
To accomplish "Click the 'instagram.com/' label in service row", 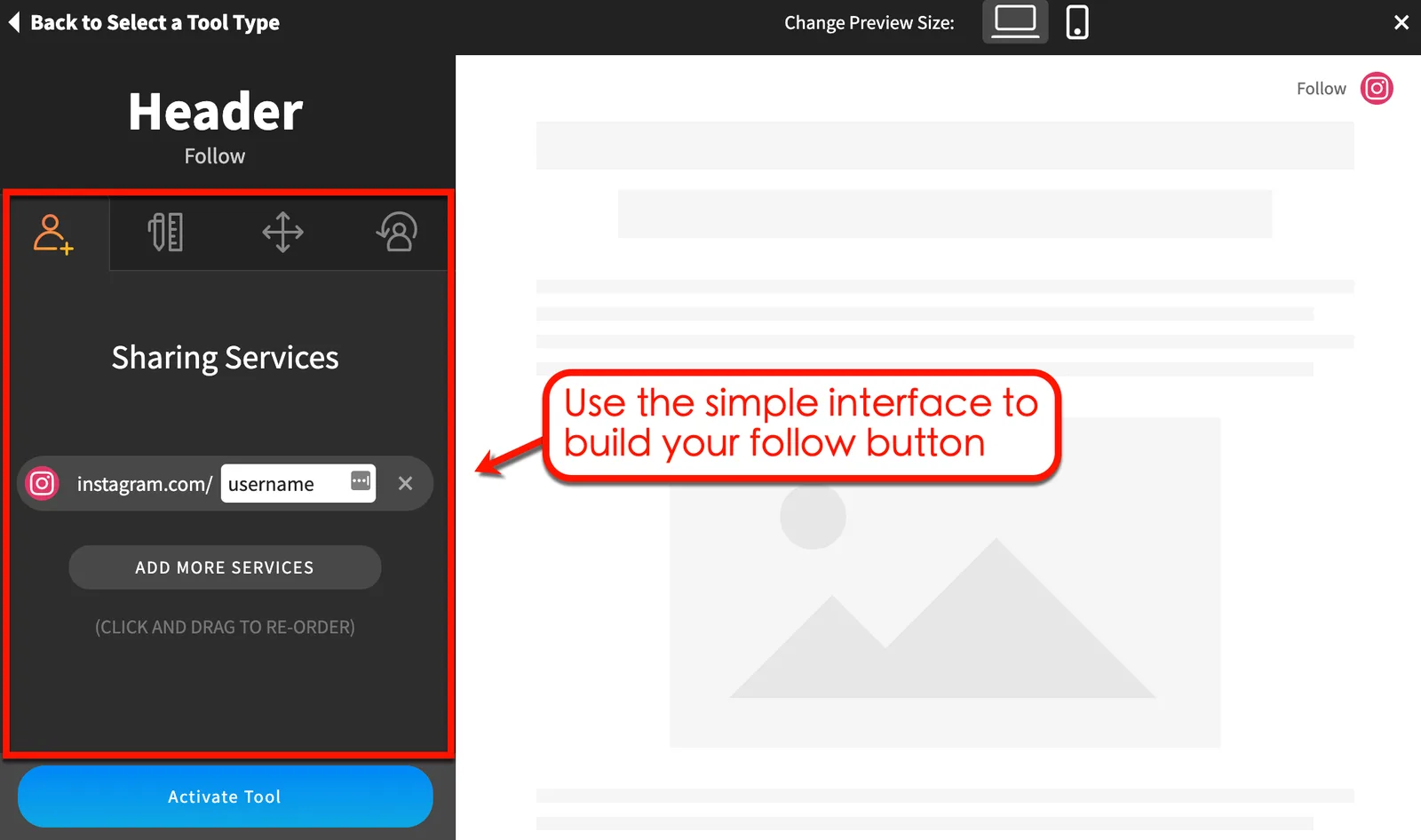I will pos(144,484).
